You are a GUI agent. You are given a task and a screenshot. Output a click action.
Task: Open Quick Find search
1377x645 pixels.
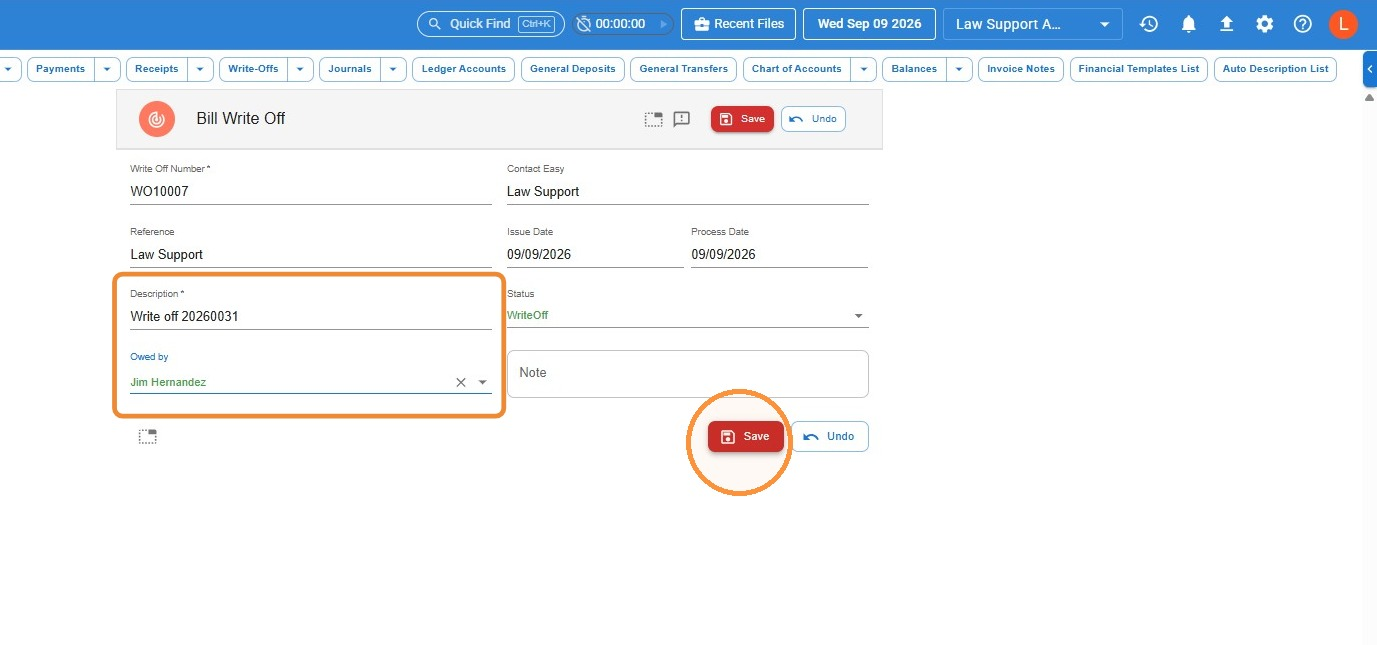point(490,24)
